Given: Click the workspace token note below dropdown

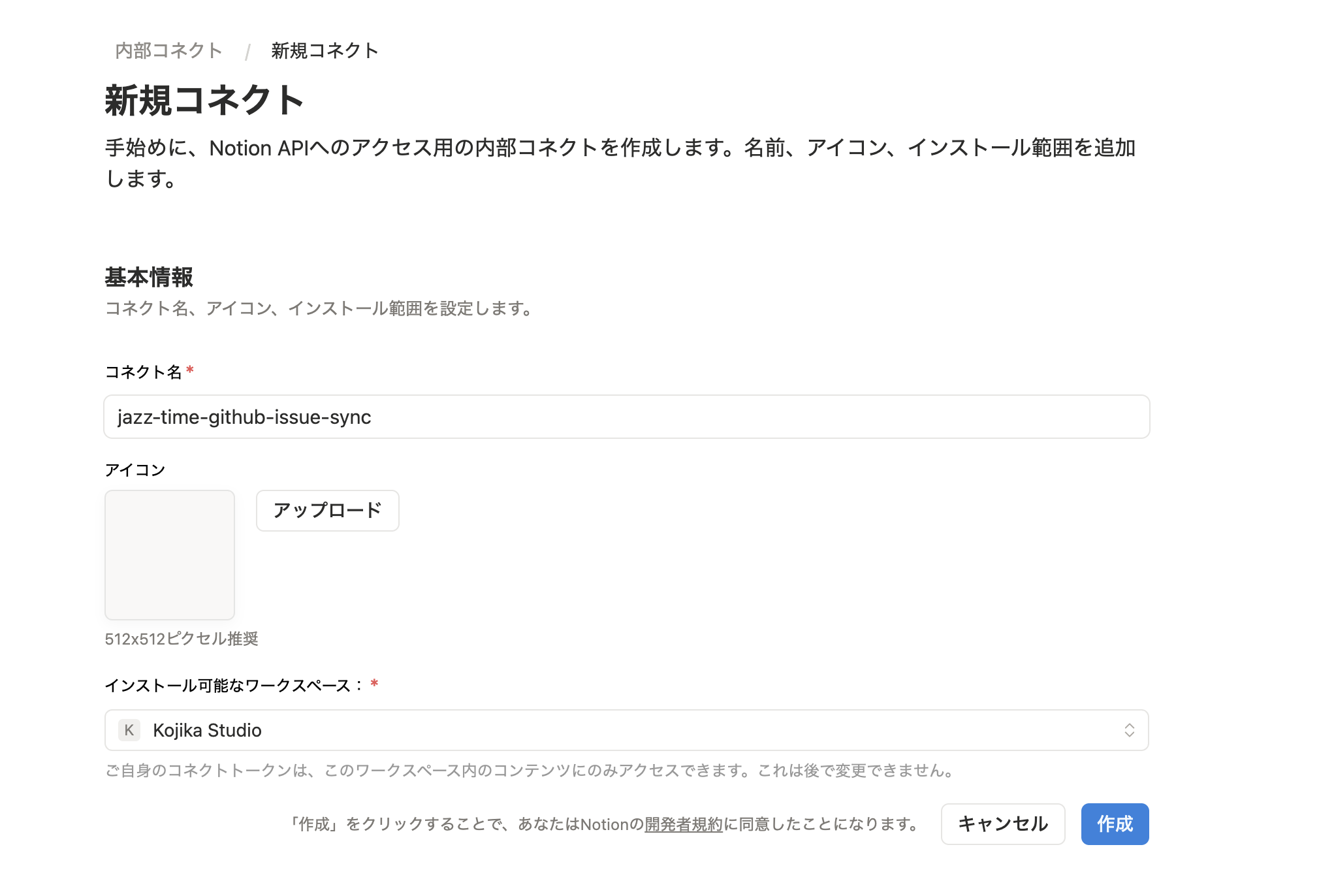Looking at the screenshot, I should coord(530,771).
